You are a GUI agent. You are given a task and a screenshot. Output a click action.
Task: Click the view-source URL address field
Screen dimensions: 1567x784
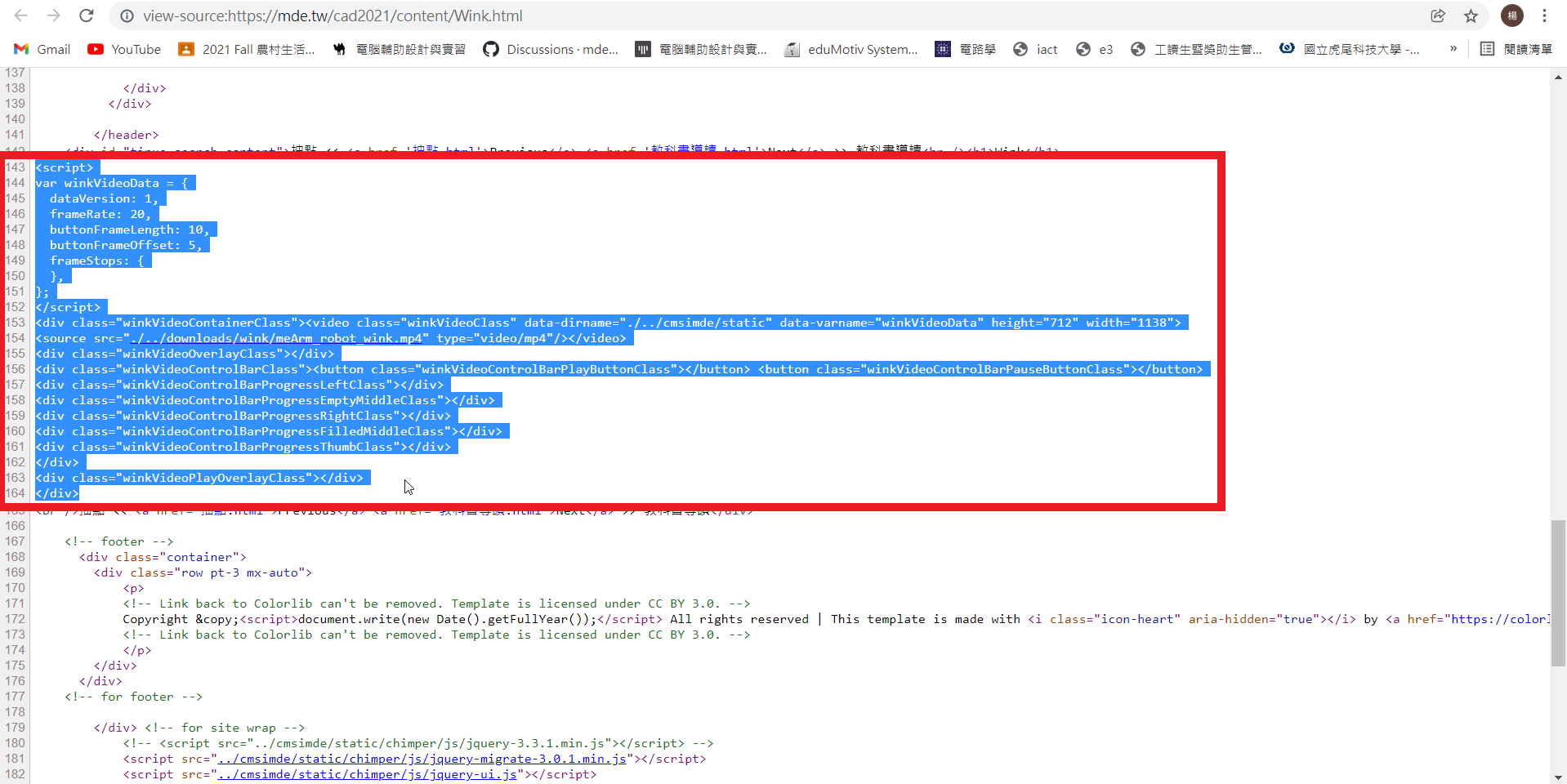333,16
